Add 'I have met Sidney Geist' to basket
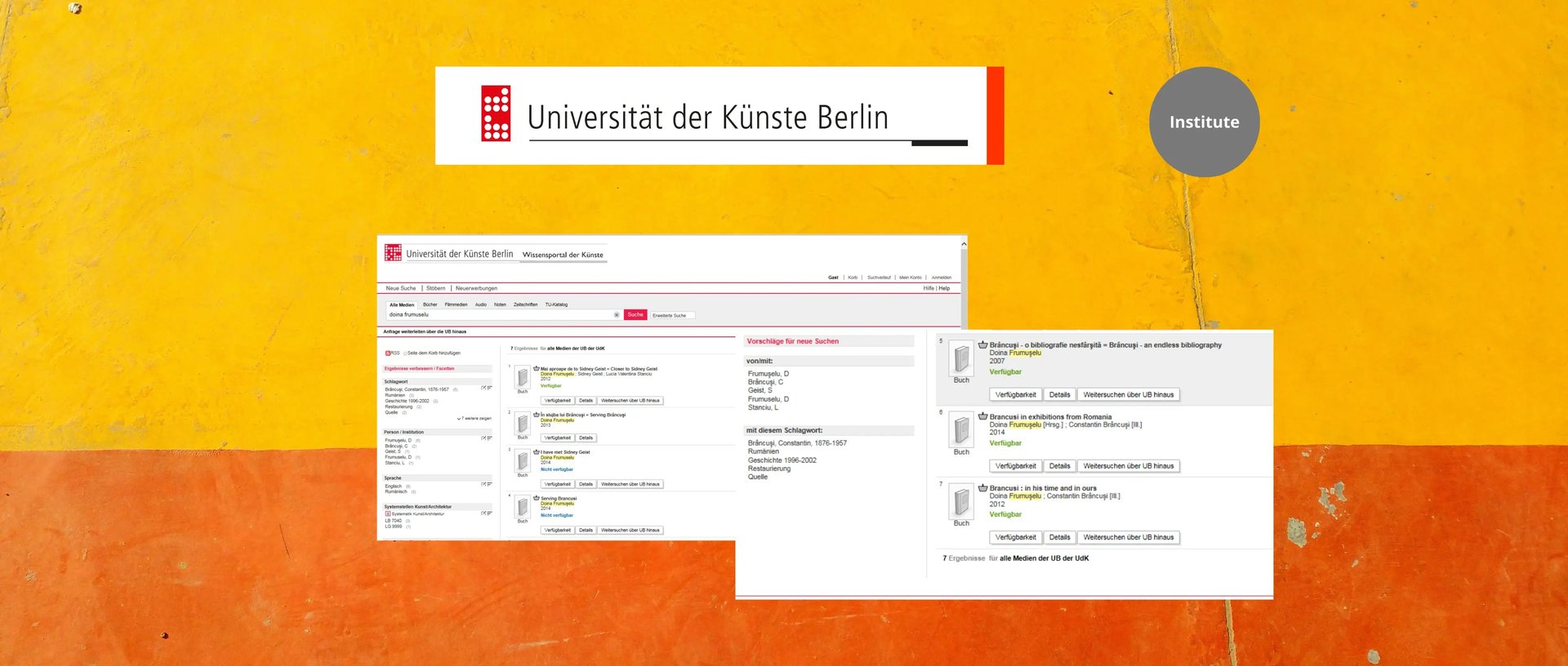Image resolution: width=1568 pixels, height=666 pixels. point(537,452)
